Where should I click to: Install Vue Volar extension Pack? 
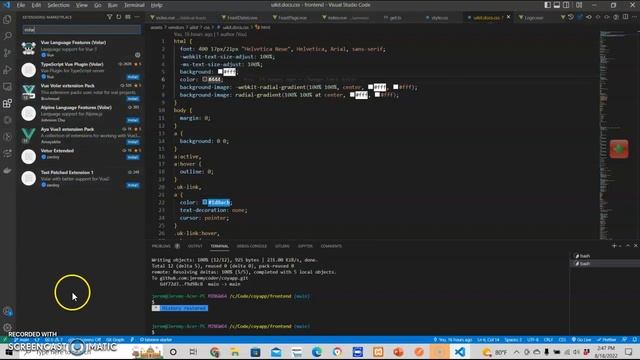click(133, 98)
